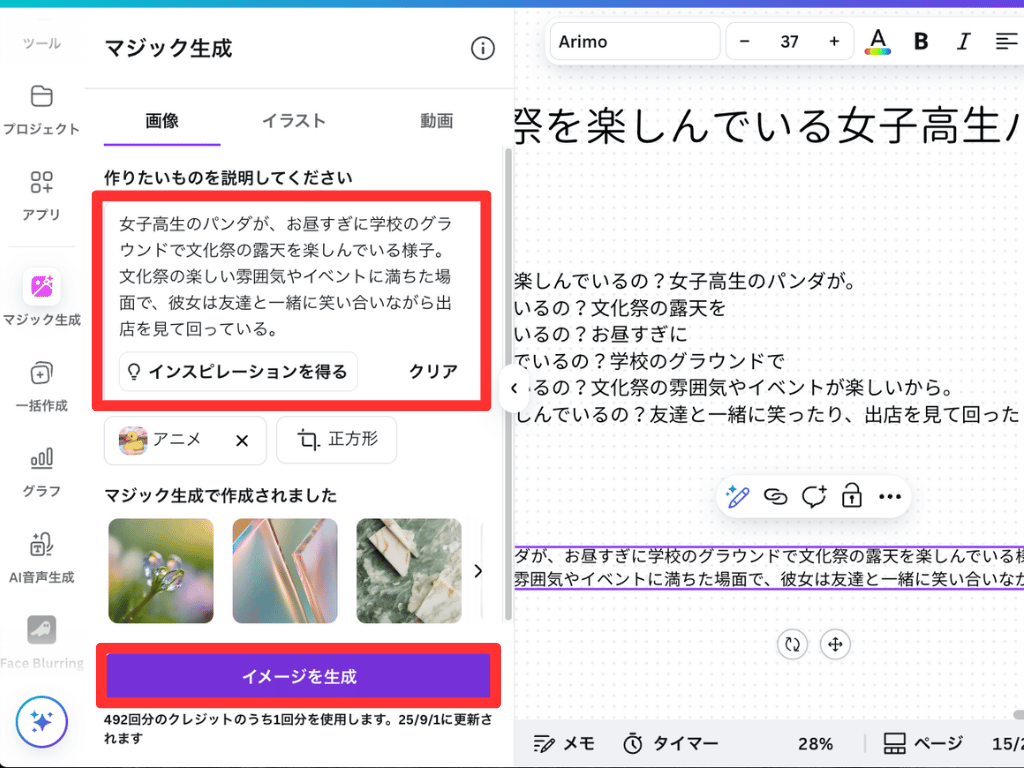Viewport: 1024px width, 768px height.
Task: Open the AI音声生成 tool
Action: 41,544
